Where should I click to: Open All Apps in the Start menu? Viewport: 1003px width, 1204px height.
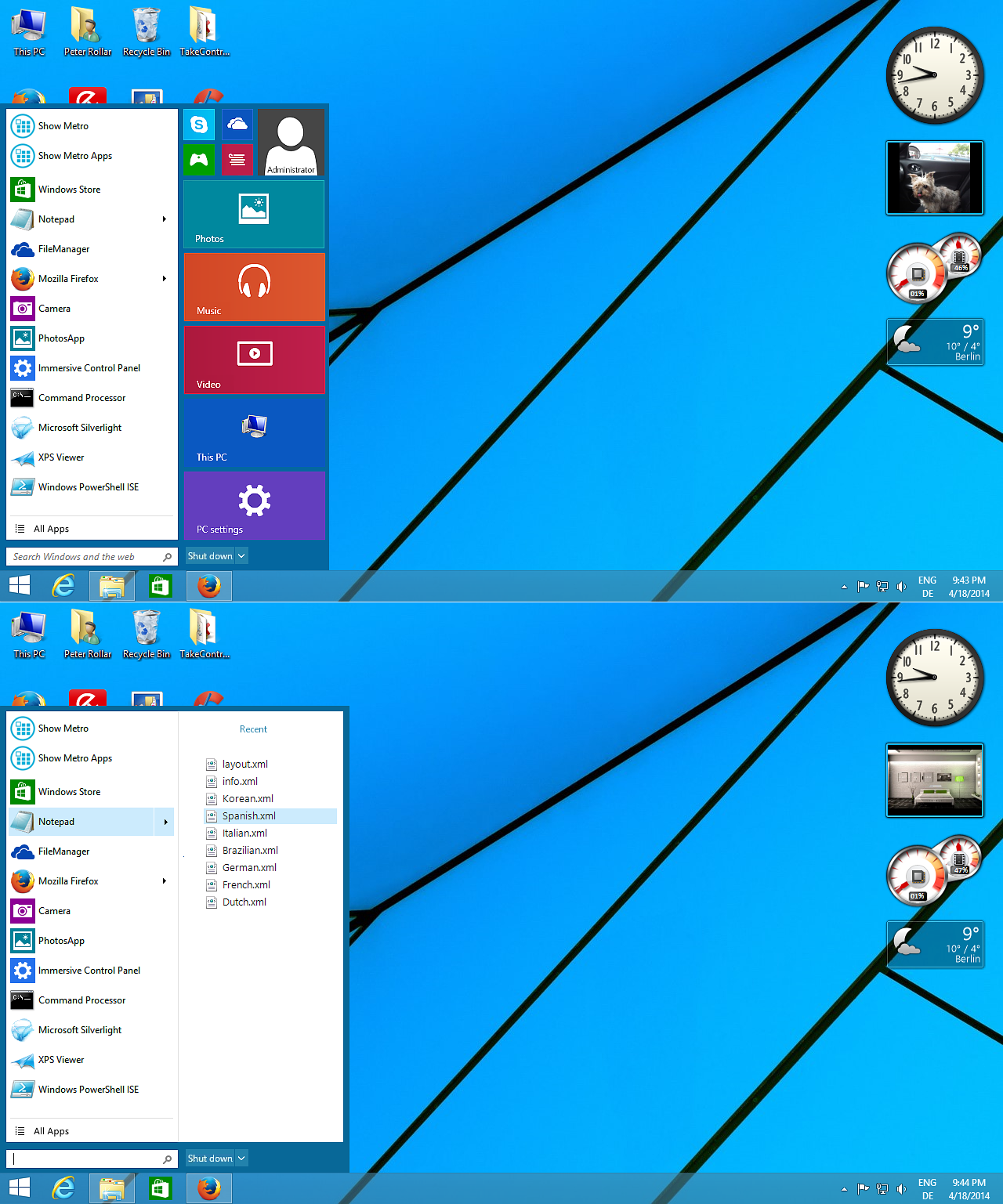coord(50,528)
